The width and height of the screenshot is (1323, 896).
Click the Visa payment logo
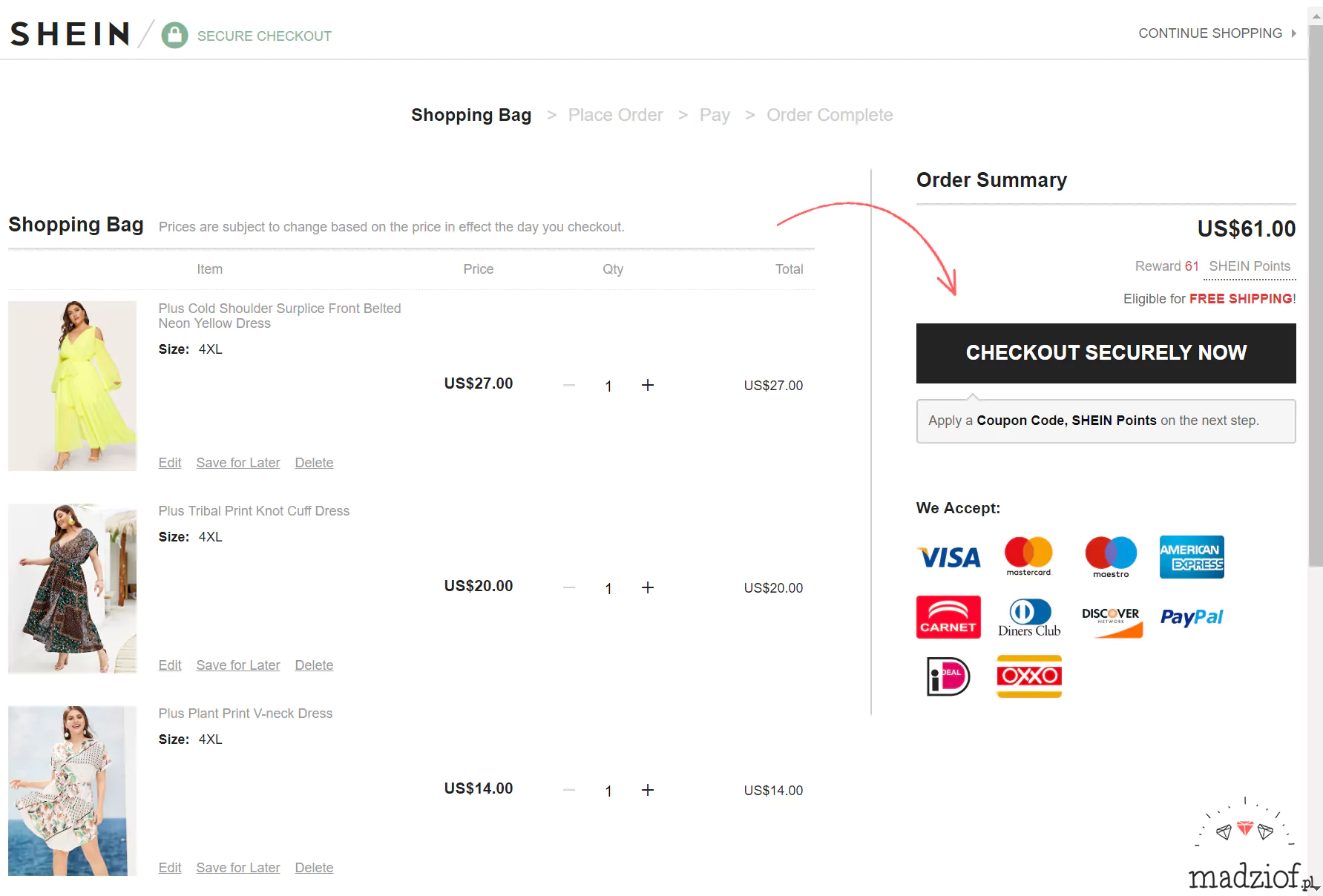pos(948,557)
